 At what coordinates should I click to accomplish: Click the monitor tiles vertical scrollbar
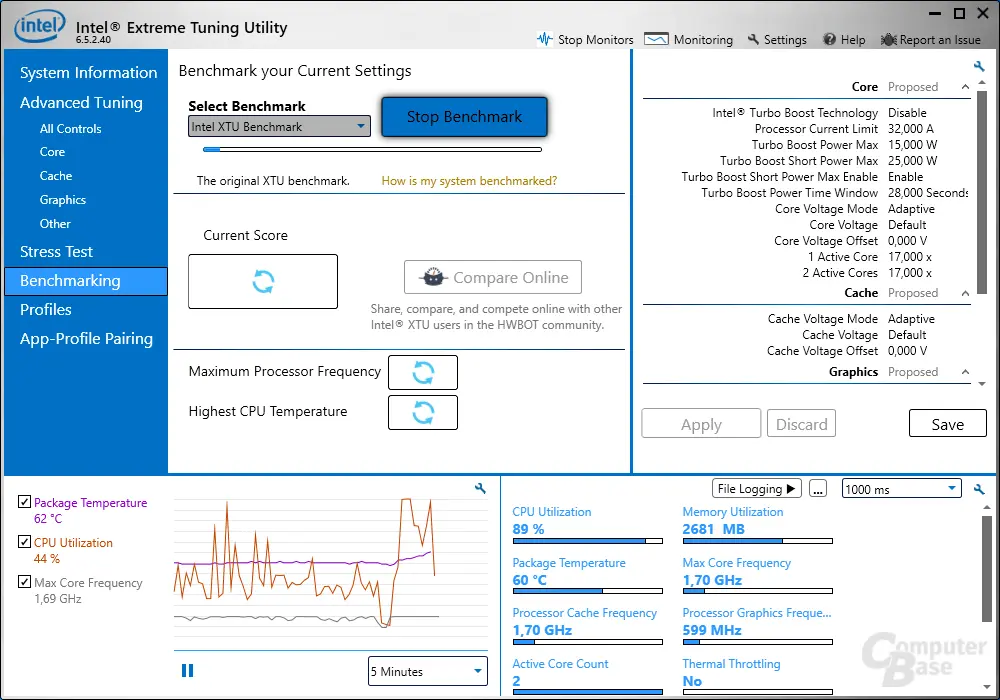pyautogui.click(x=987, y=569)
